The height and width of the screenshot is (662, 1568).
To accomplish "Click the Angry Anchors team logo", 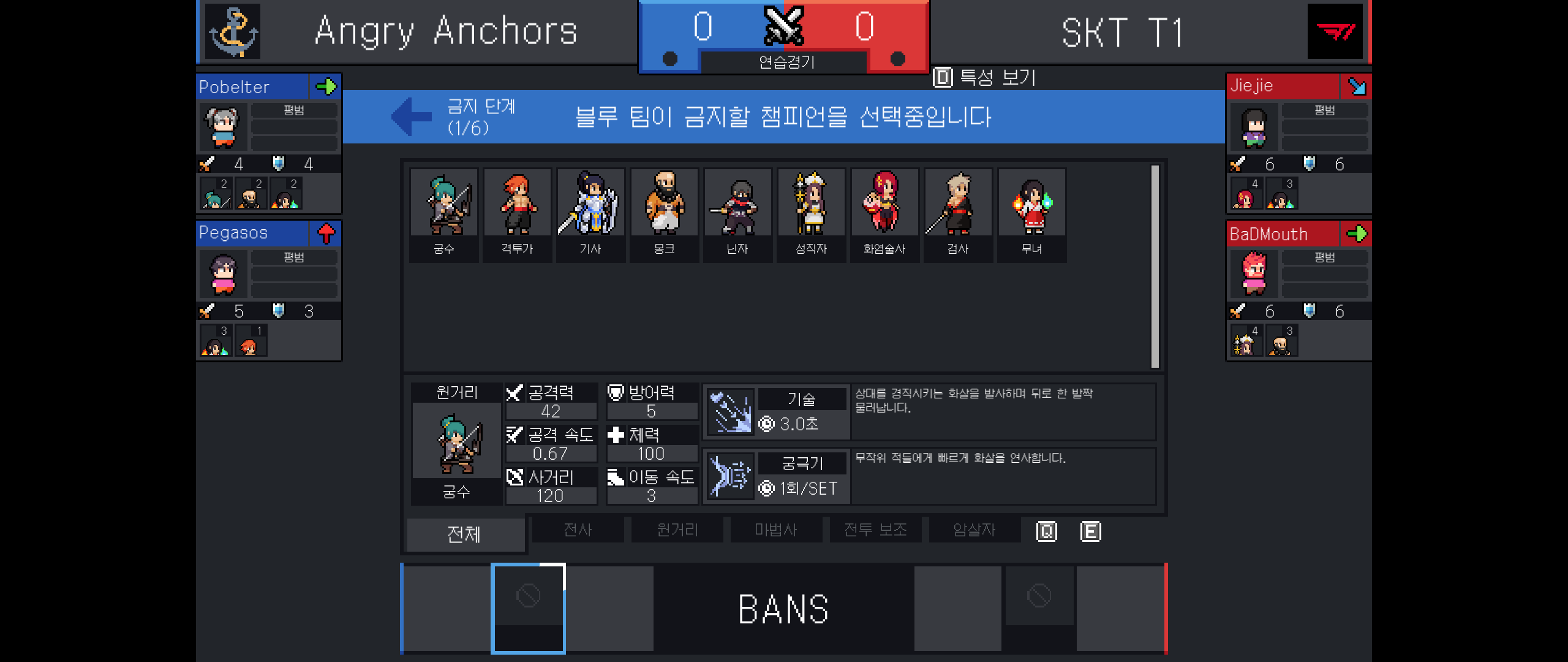I will click(233, 31).
